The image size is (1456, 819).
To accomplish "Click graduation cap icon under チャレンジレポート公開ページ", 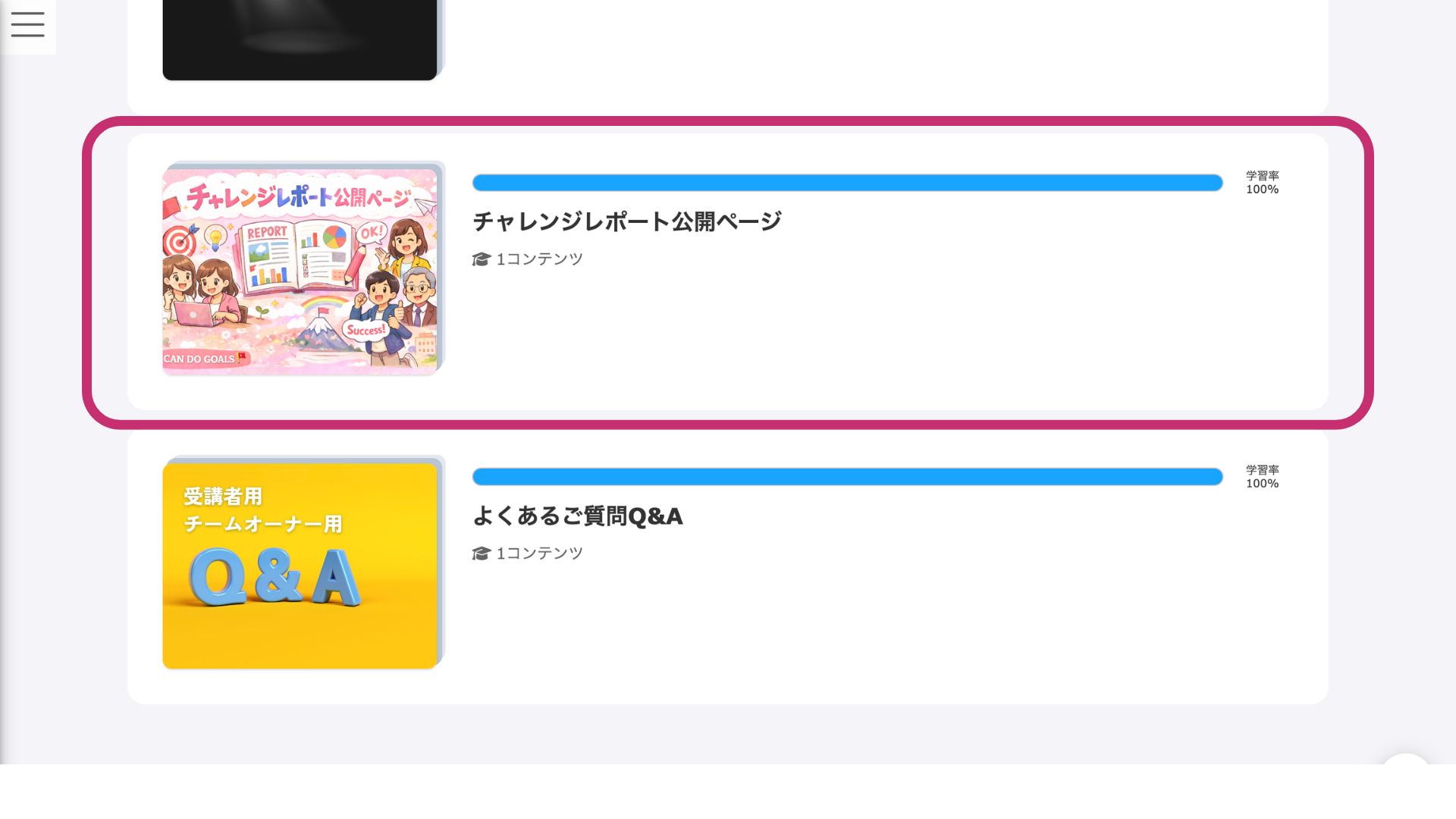I will (482, 259).
